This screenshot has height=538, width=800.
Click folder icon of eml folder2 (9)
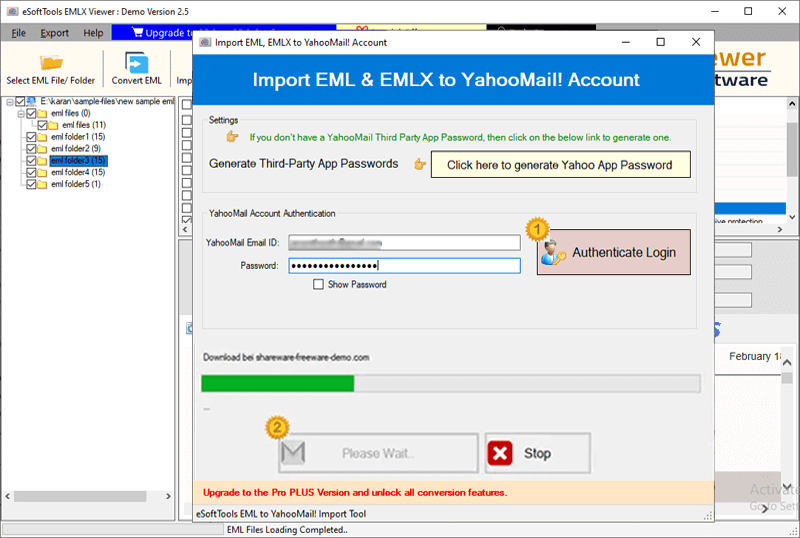click(42, 149)
